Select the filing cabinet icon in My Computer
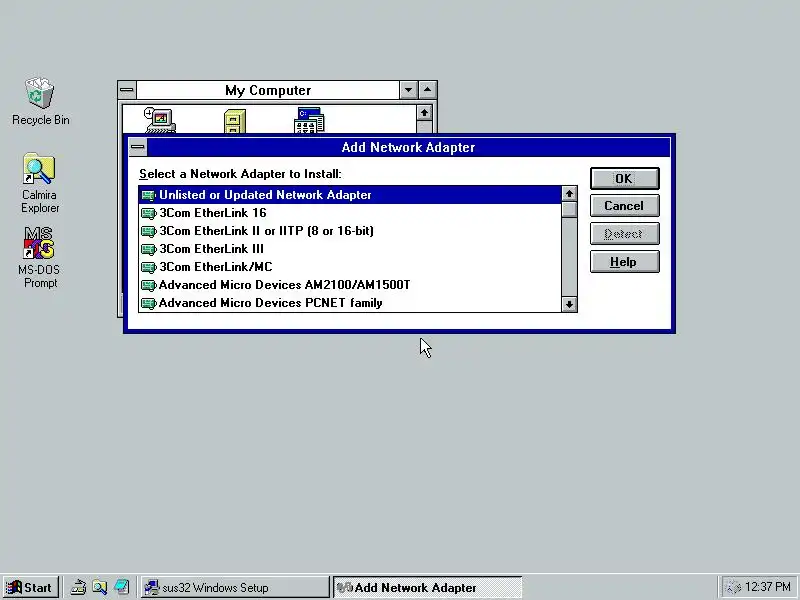This screenshot has height=600, width=800. 235,122
